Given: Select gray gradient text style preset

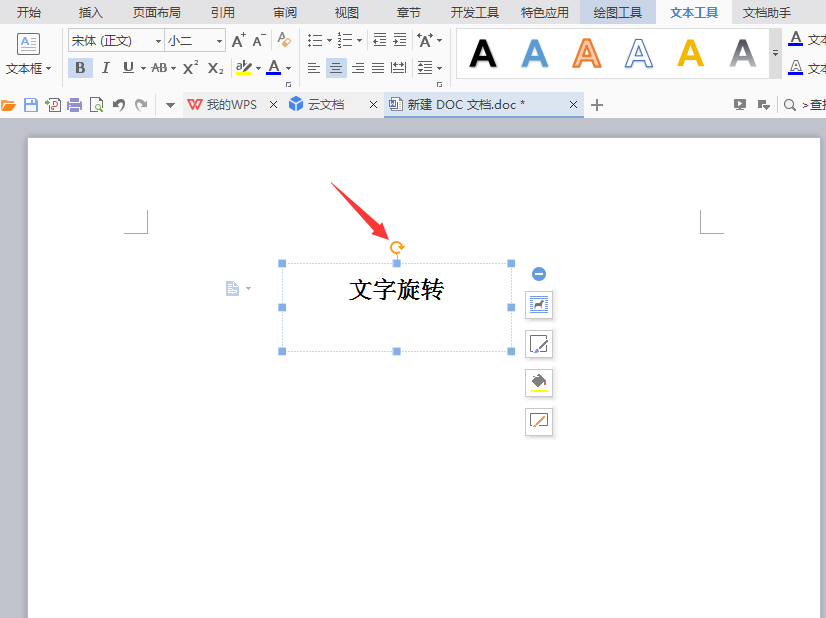Looking at the screenshot, I should pos(743,54).
